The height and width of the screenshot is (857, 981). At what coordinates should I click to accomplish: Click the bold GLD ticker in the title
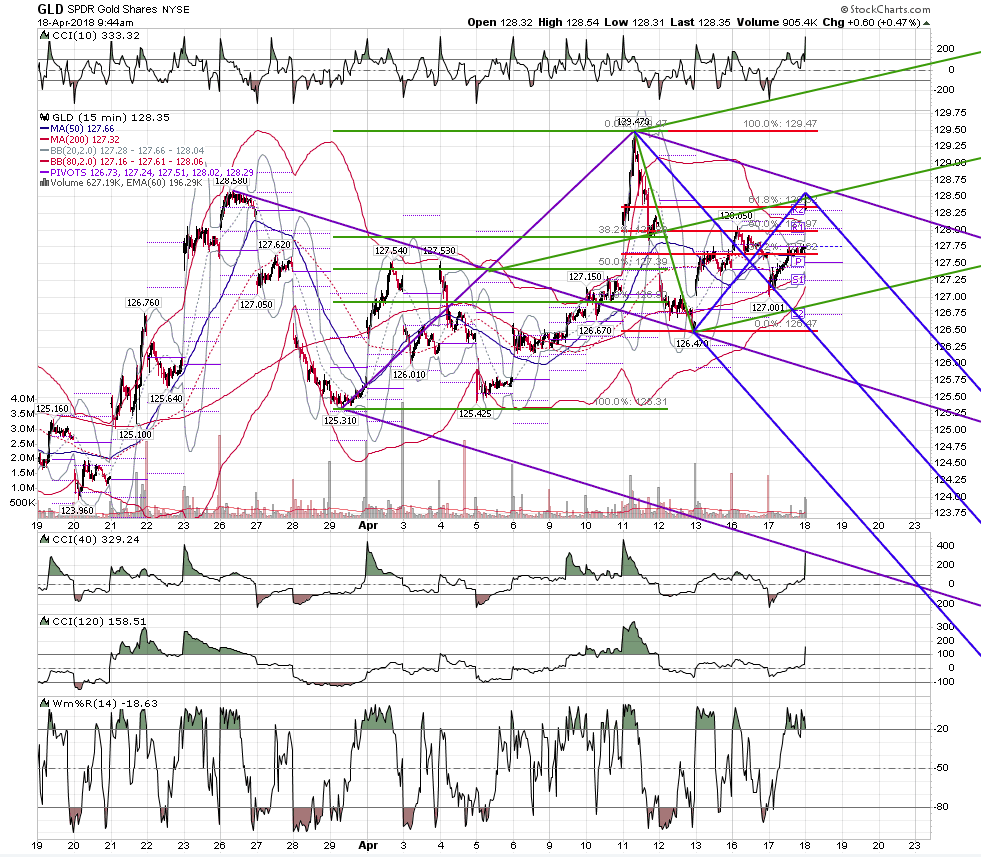pos(51,9)
